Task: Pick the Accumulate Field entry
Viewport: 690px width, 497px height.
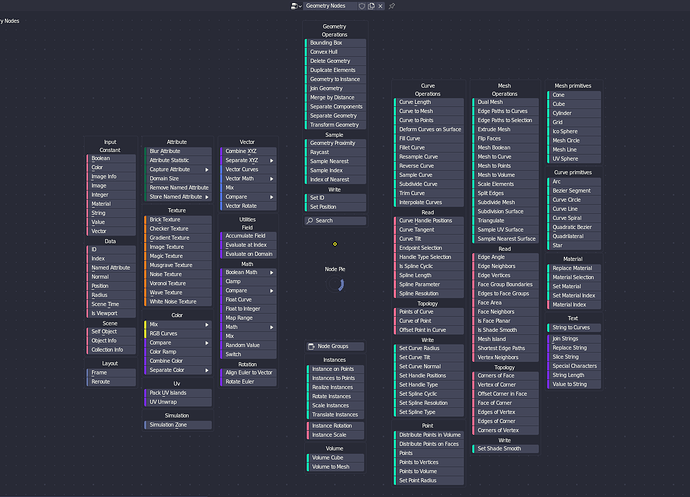Action: [x=248, y=236]
